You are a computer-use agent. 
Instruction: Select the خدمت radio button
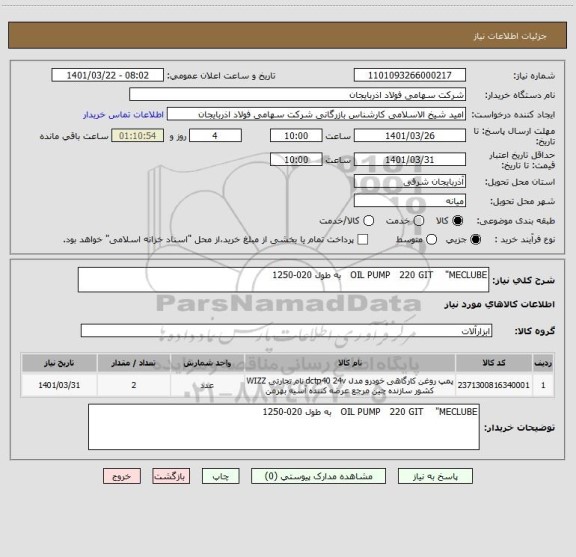click(x=419, y=221)
